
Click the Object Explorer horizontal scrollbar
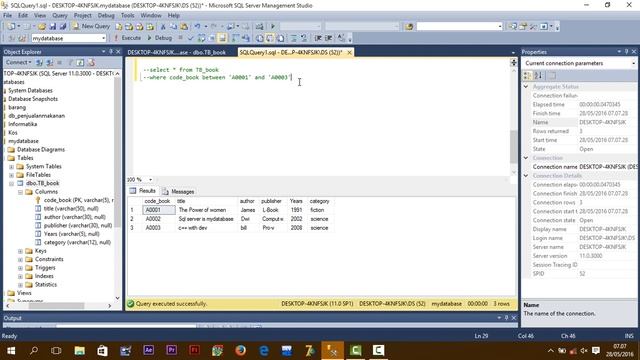point(56,306)
